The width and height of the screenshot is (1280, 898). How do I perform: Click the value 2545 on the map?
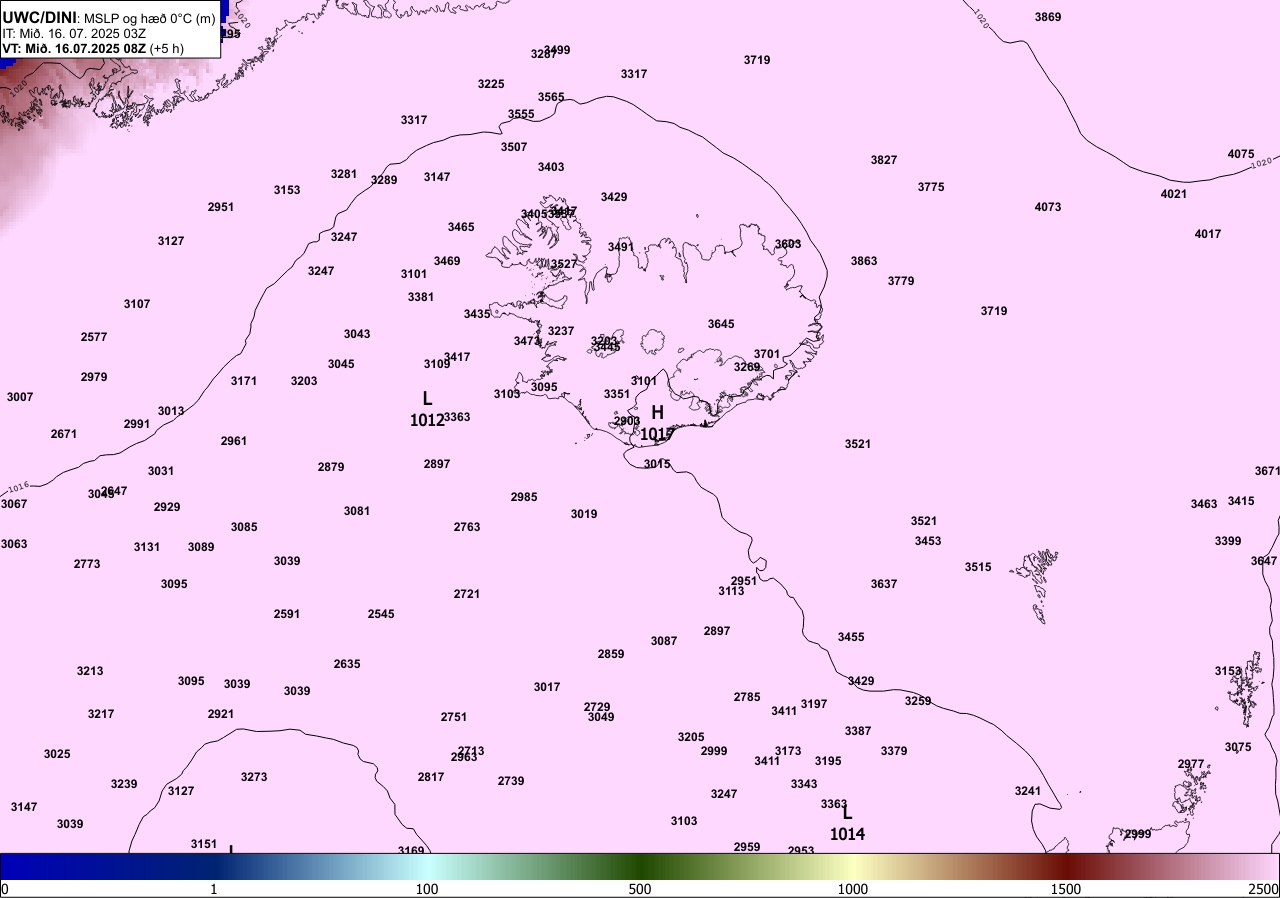click(x=381, y=614)
